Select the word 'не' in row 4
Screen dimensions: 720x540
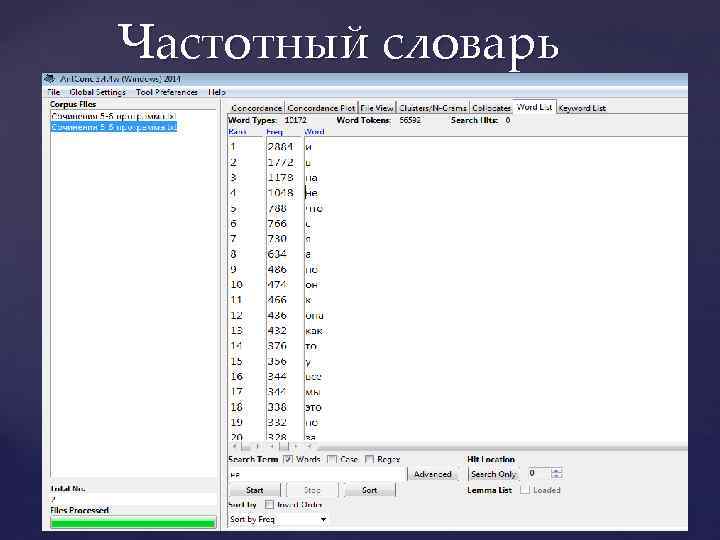311,193
